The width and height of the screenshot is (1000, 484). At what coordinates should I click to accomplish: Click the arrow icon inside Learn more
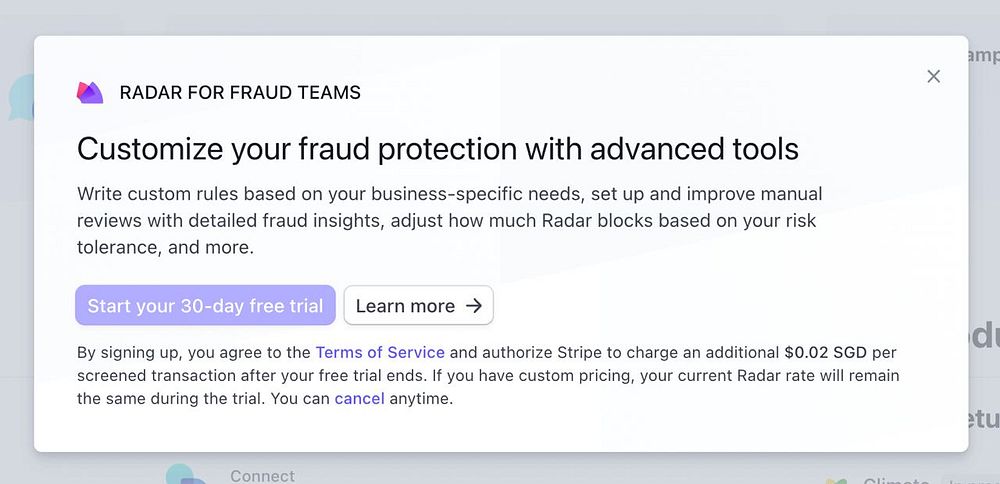(x=474, y=306)
